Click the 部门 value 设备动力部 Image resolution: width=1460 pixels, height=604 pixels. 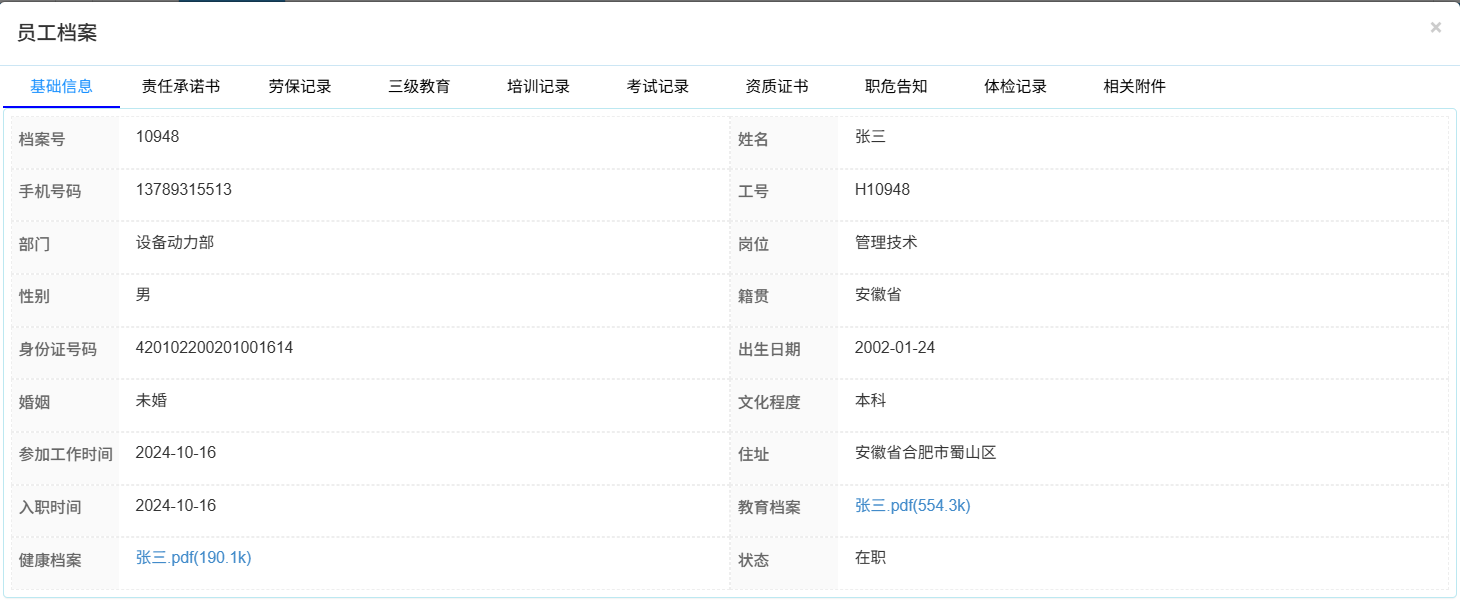pos(177,242)
